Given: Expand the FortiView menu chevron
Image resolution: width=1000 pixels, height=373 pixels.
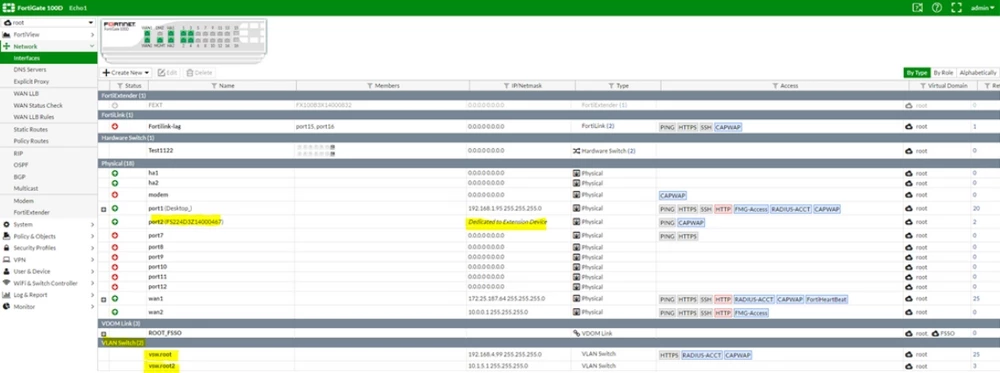Looking at the screenshot, I should pos(92,34).
